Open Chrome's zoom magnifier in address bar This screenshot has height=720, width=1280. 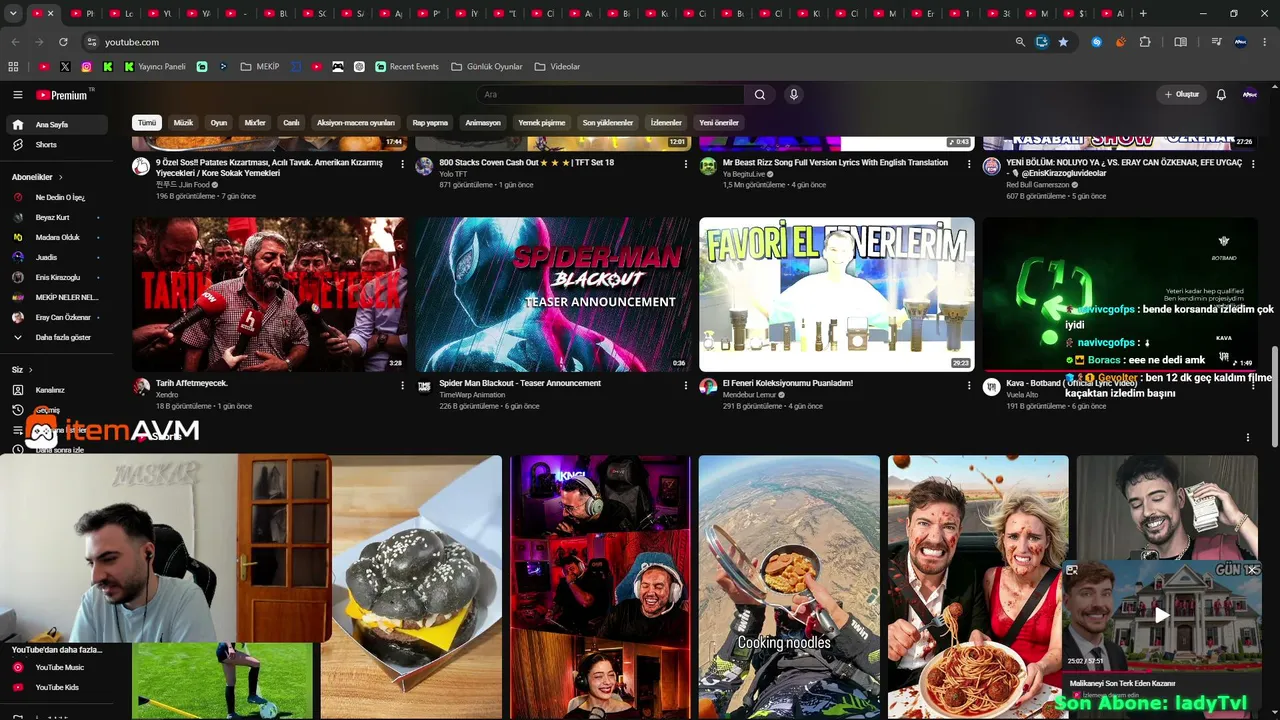(1020, 42)
